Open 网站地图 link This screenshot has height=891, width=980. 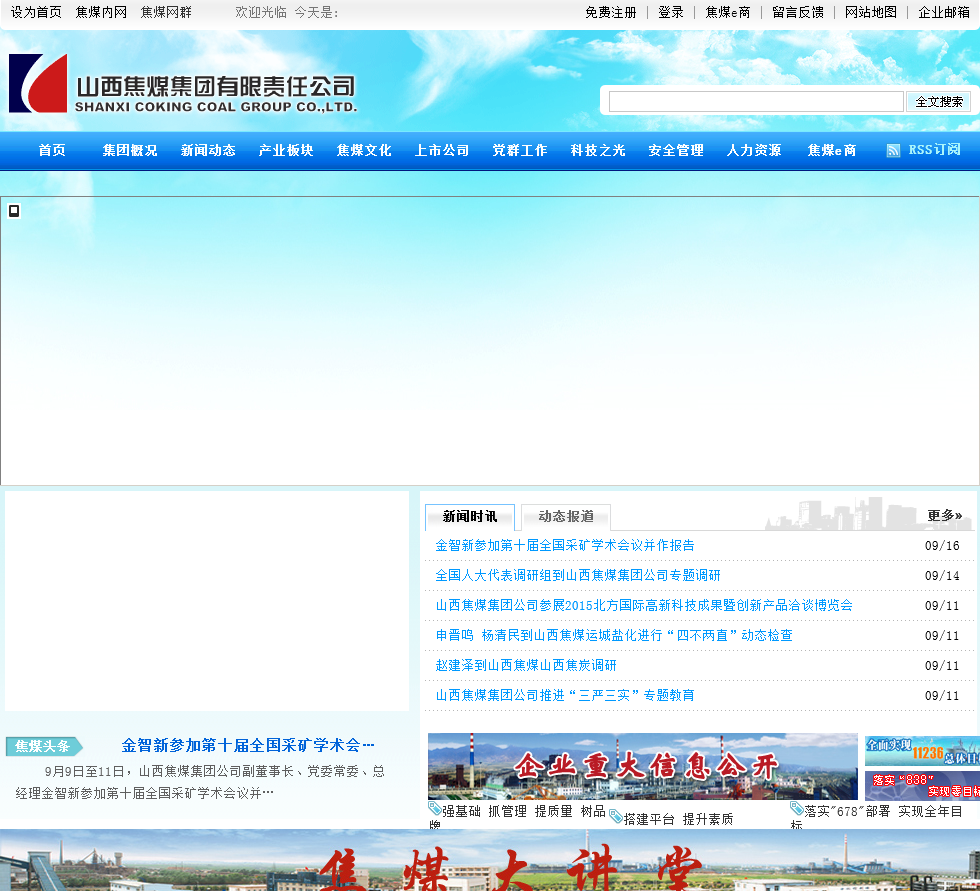click(871, 12)
